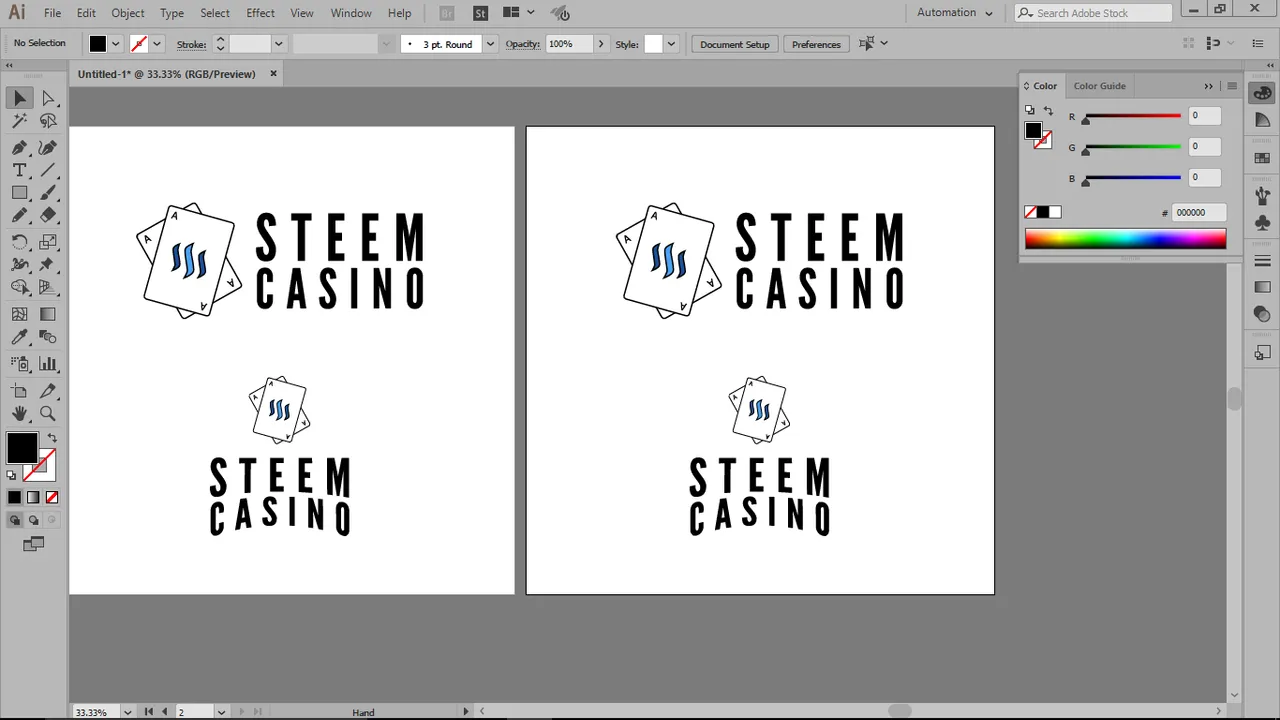Select the Rectangle tool
This screenshot has width=1280, height=720.
[x=20, y=193]
